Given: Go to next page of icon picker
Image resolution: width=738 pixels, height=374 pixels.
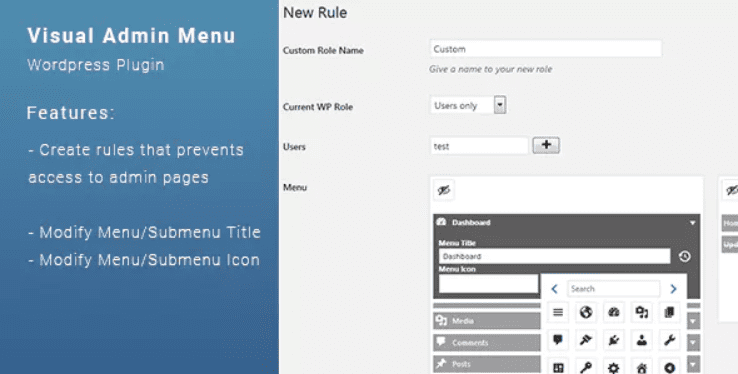Looking at the screenshot, I should [673, 288].
